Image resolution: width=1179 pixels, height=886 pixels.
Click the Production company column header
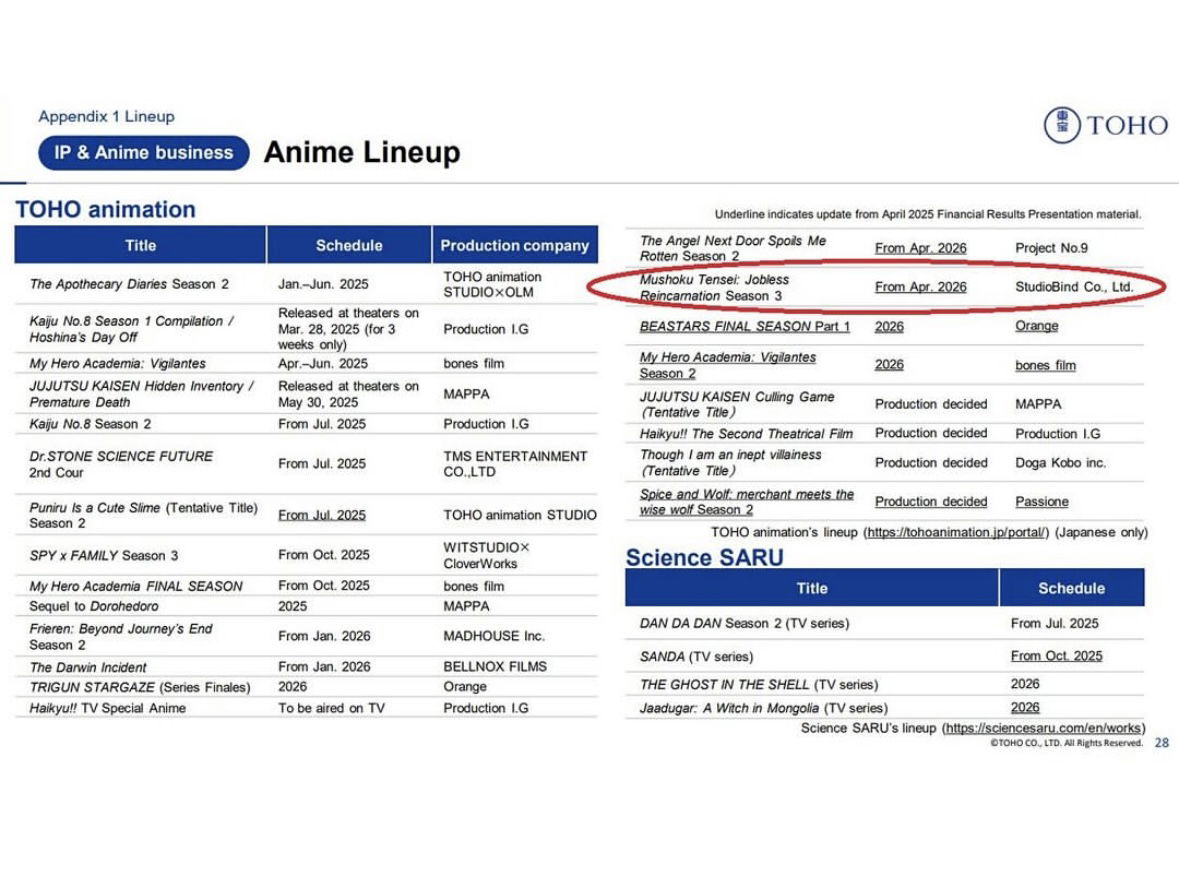pos(515,244)
